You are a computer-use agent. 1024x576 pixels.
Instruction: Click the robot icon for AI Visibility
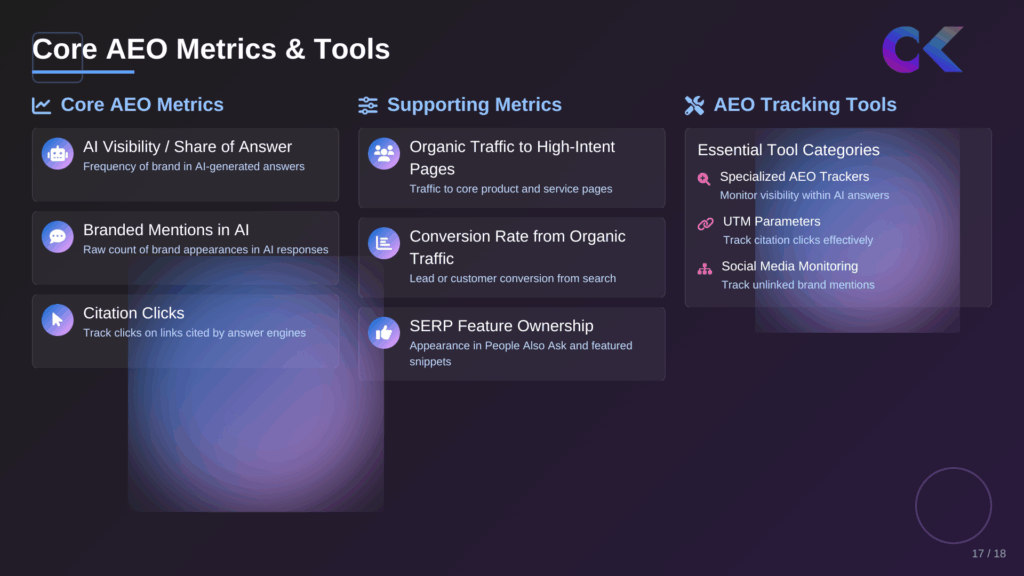coord(57,152)
